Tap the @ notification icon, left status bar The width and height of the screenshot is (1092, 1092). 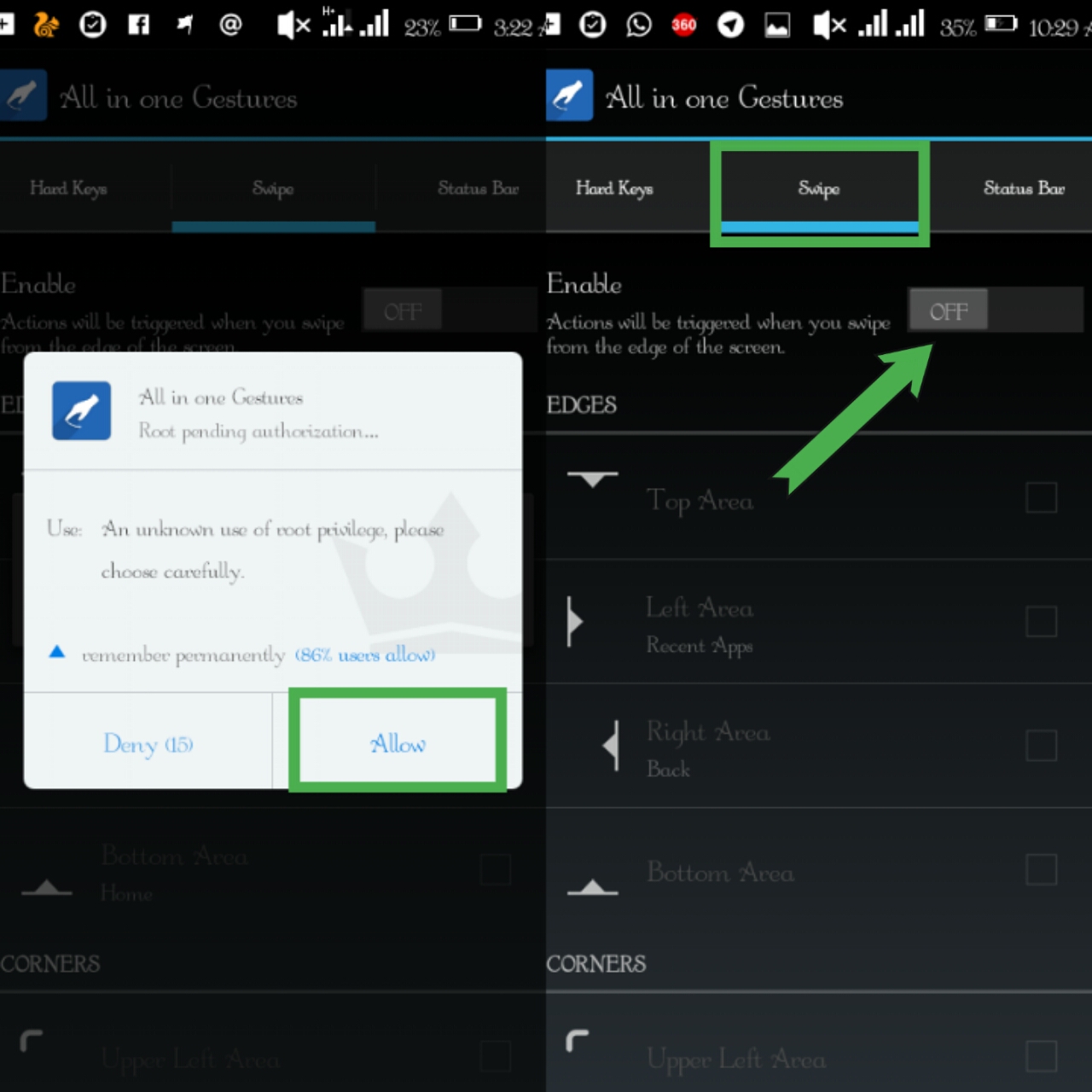coord(230,25)
